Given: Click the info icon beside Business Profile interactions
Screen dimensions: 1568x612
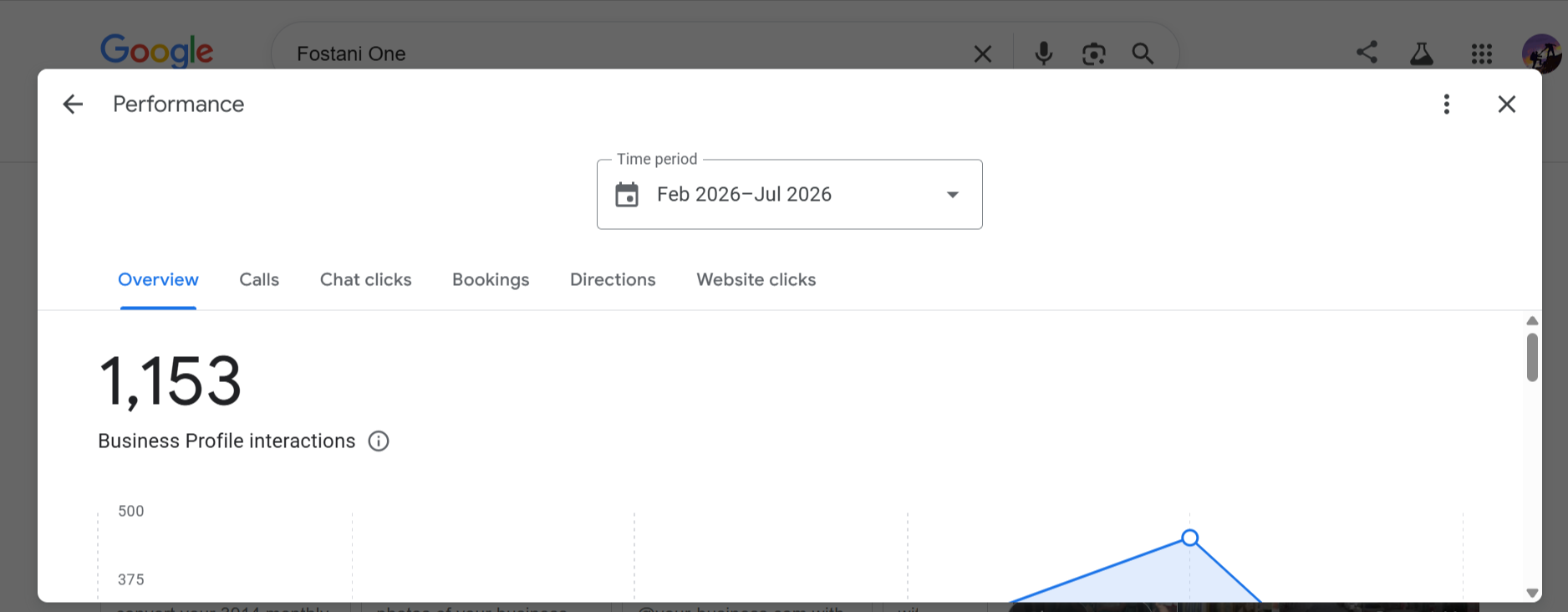Looking at the screenshot, I should (x=379, y=441).
